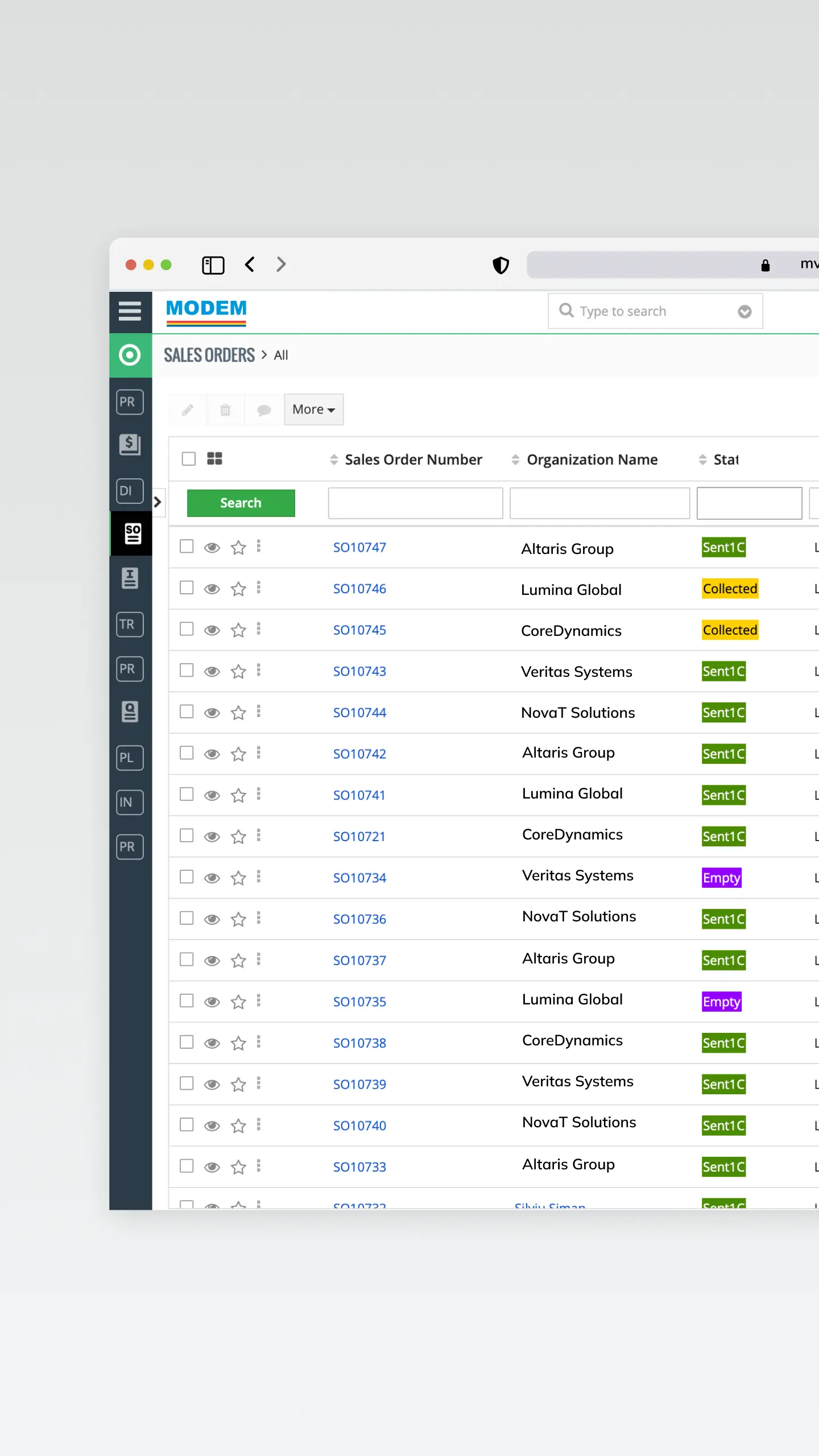Open the DI module in sidebar

pyautogui.click(x=129, y=491)
